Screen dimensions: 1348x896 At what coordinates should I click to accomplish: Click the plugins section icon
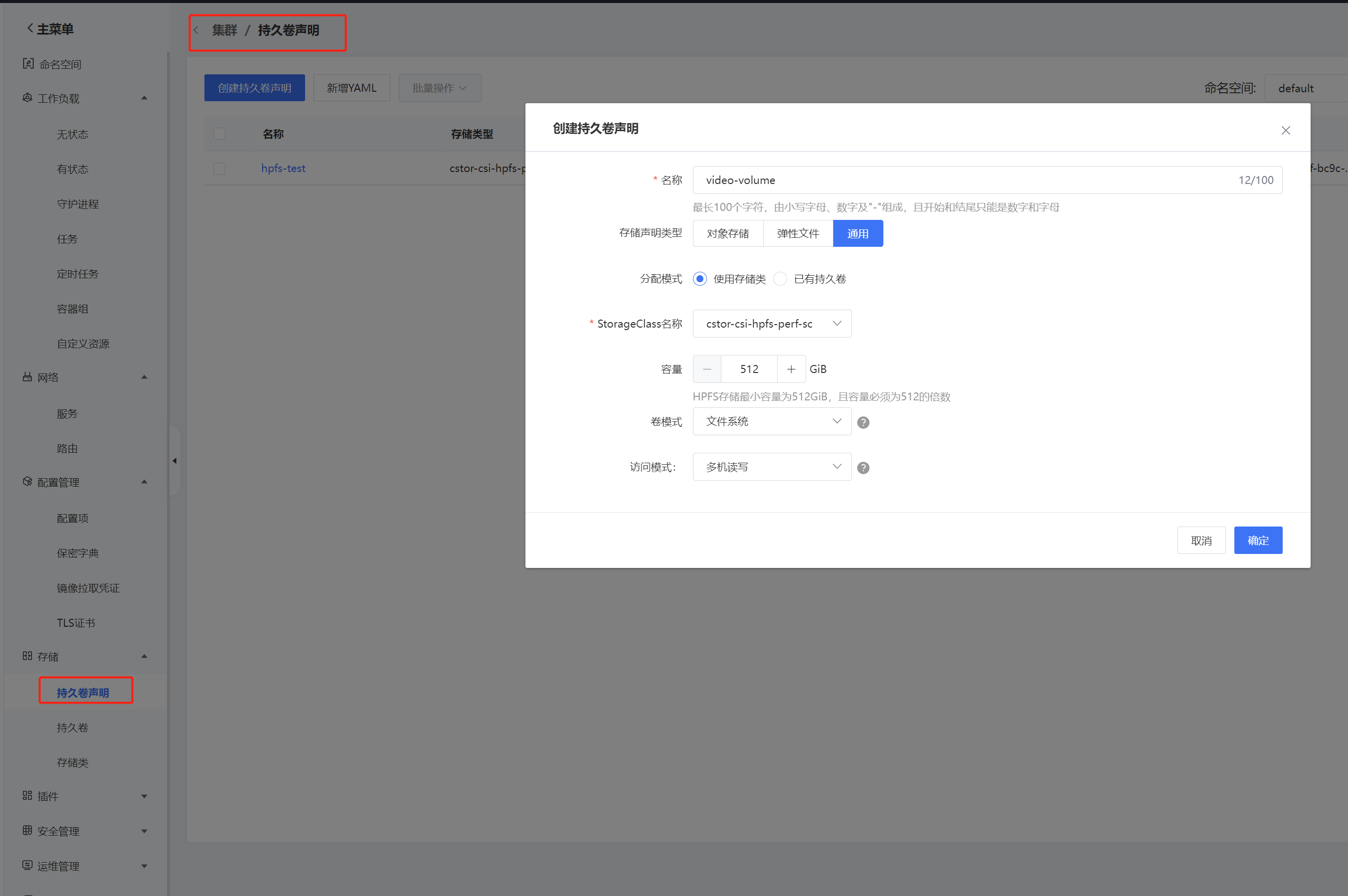pos(27,796)
